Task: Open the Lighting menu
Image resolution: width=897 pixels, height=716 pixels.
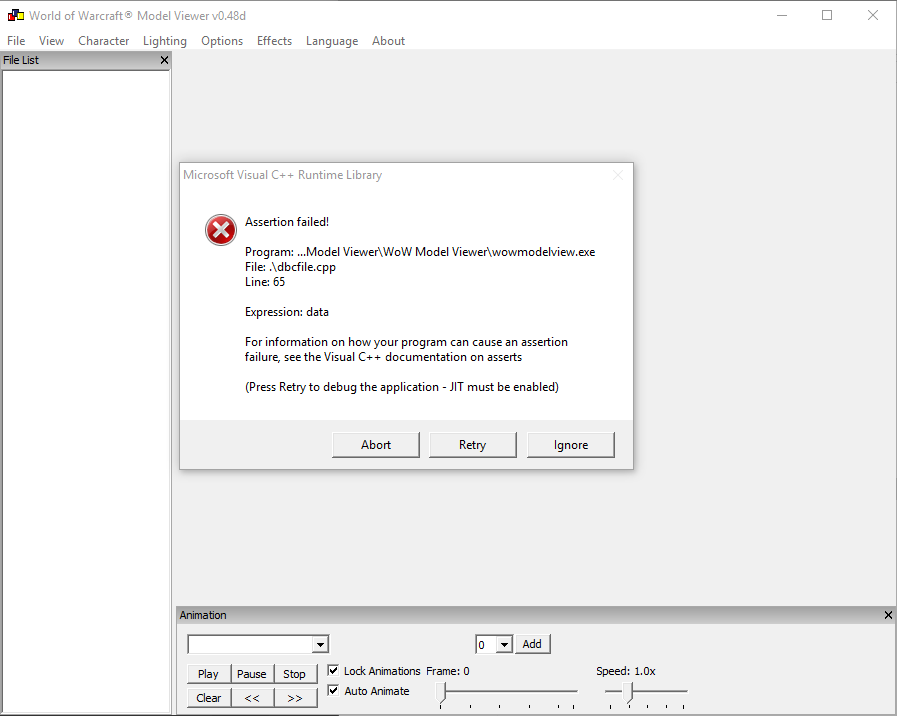Action: [165, 41]
